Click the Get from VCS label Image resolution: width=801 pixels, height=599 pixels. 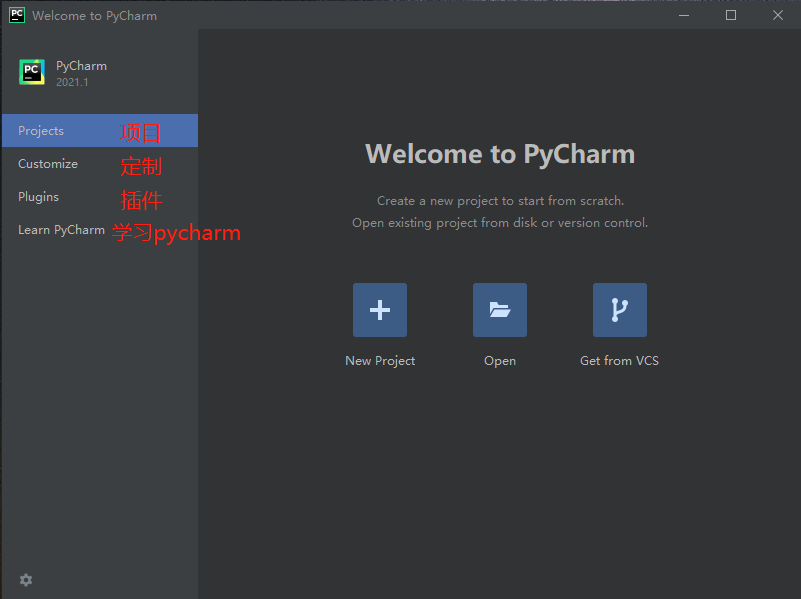pyautogui.click(x=620, y=361)
